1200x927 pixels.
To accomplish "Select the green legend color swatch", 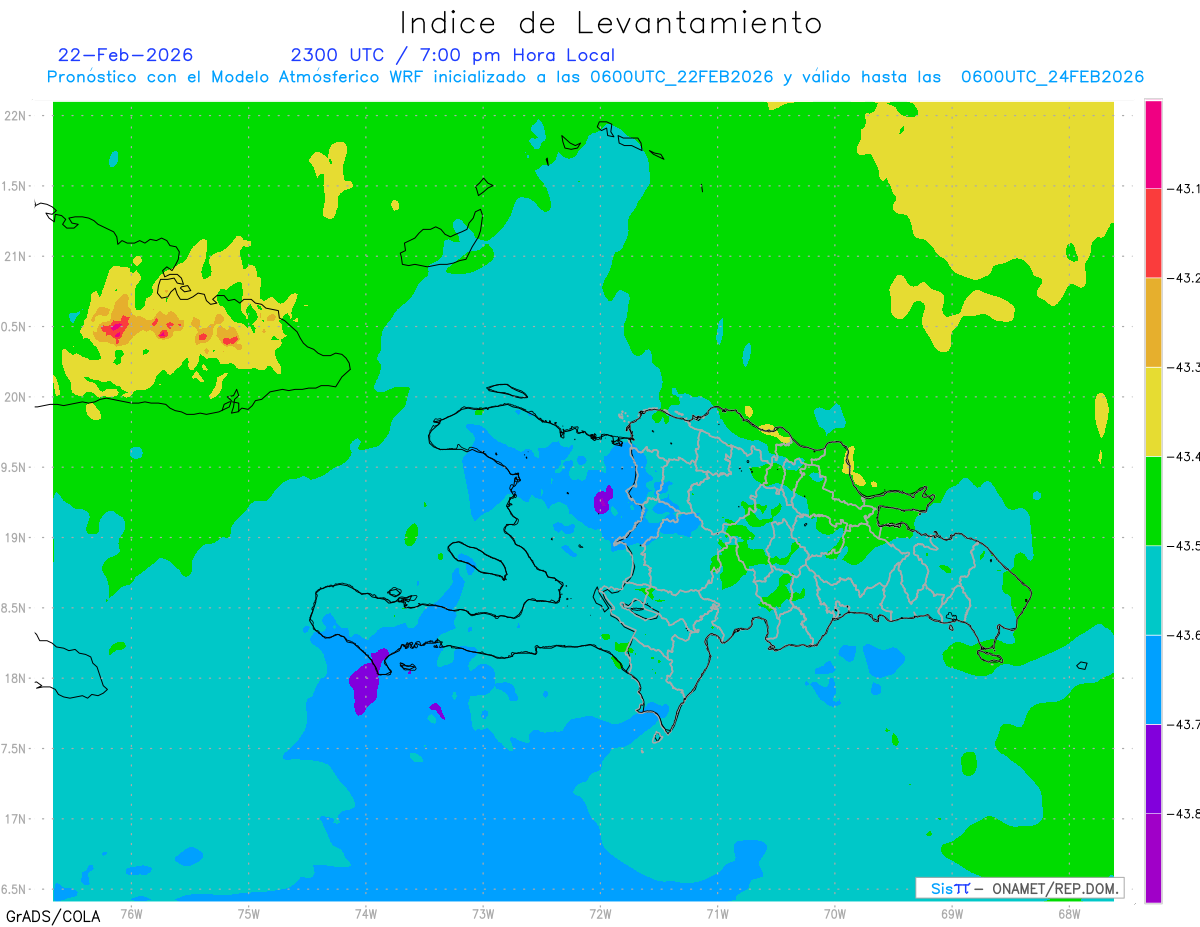I will [1153, 500].
